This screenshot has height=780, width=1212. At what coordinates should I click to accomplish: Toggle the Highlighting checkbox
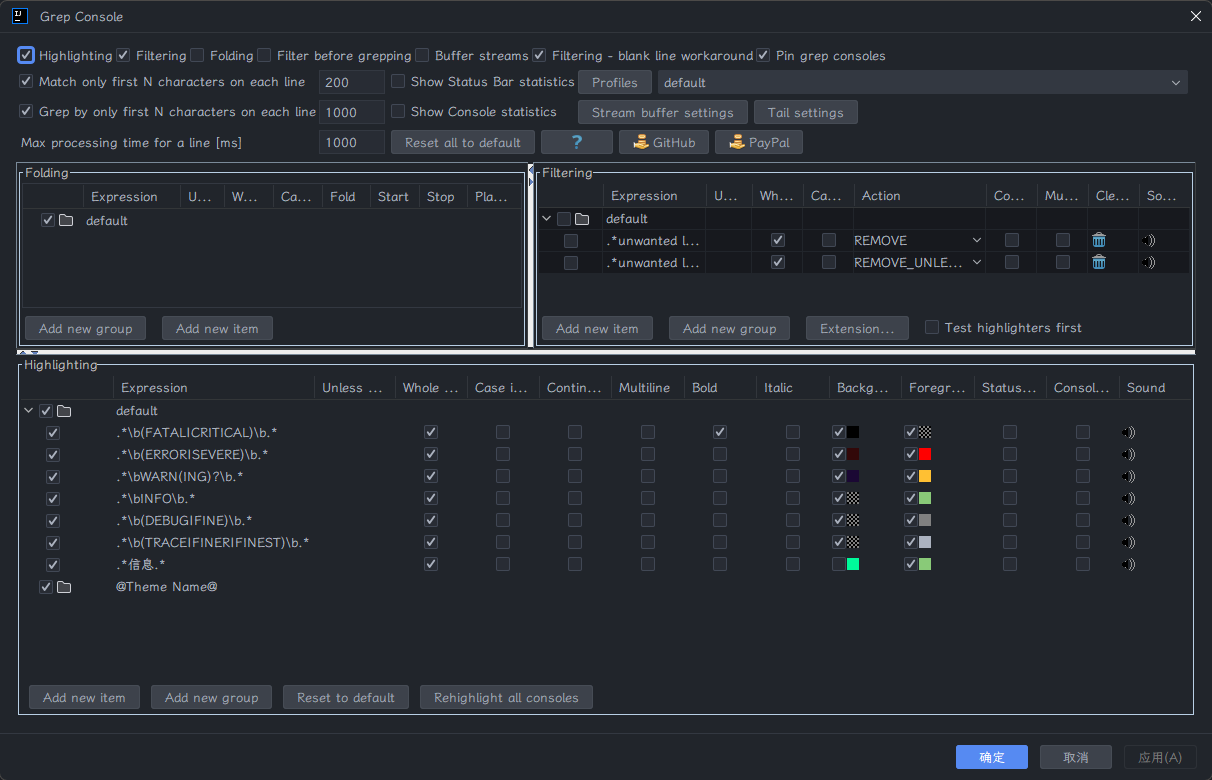pyautogui.click(x=26, y=55)
